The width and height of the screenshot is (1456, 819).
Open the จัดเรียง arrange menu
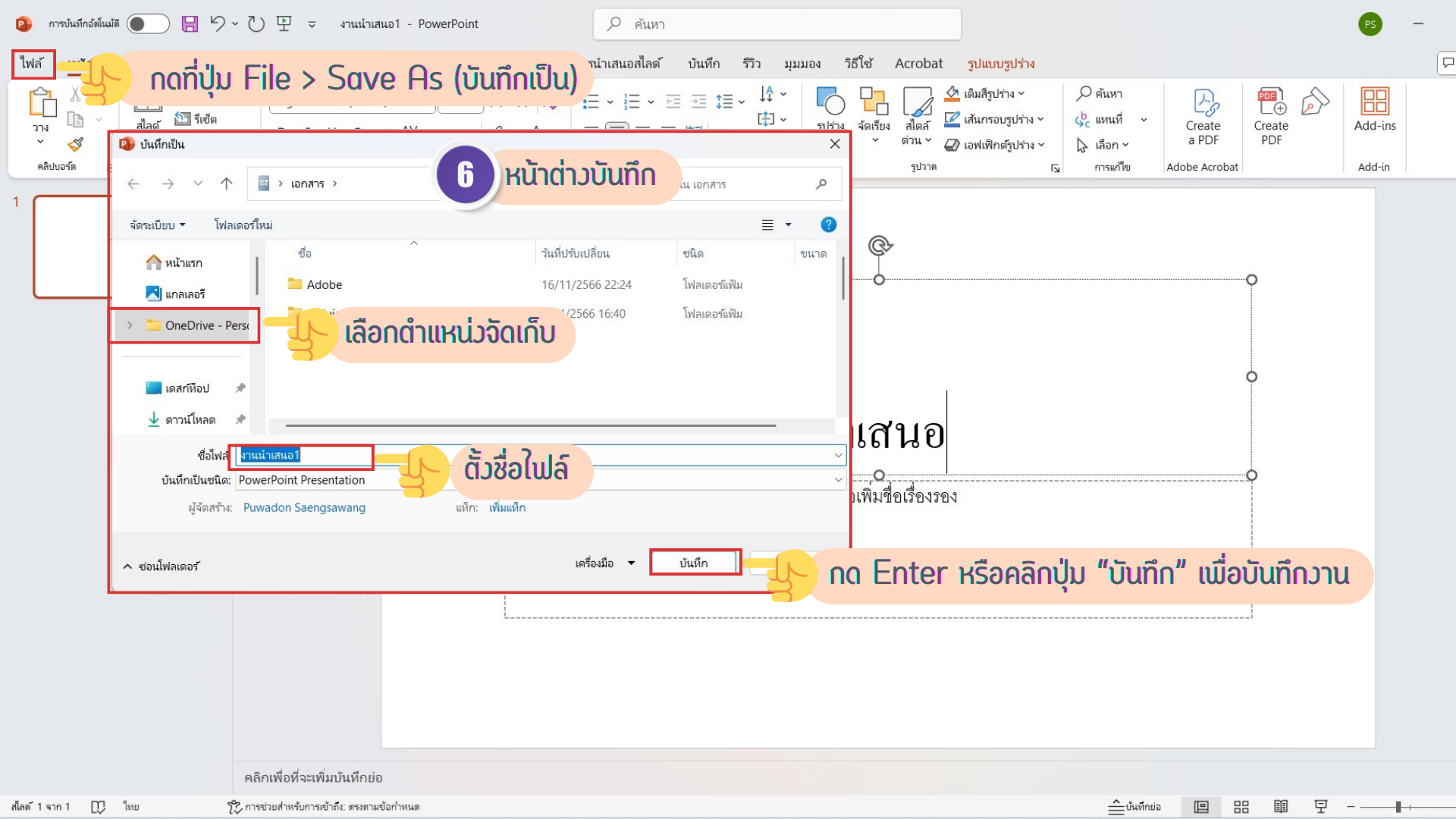click(874, 115)
